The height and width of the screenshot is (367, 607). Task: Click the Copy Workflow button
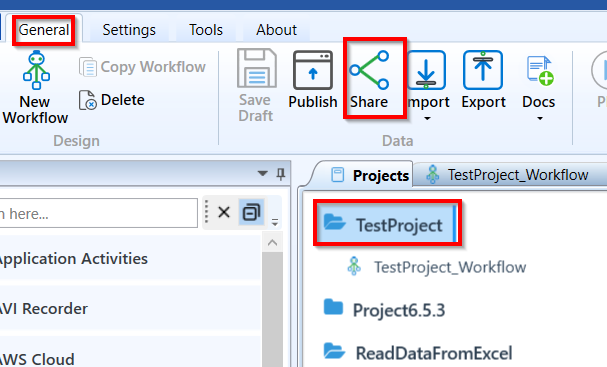coord(142,67)
